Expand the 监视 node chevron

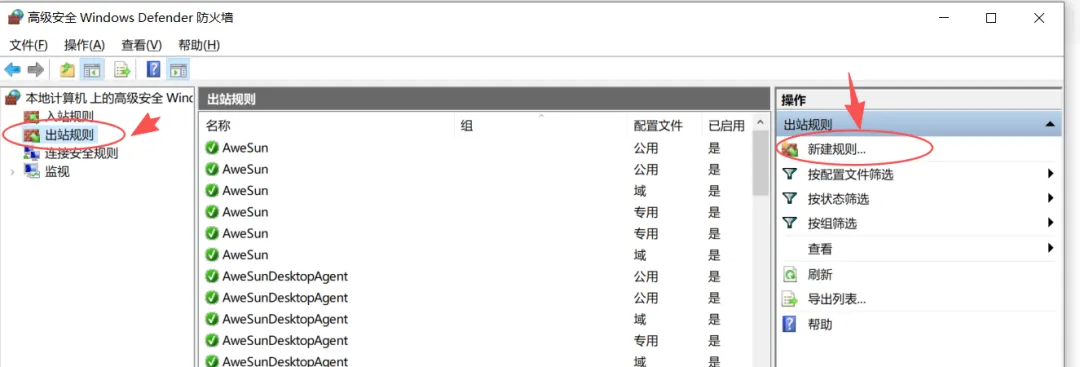pos(12,171)
